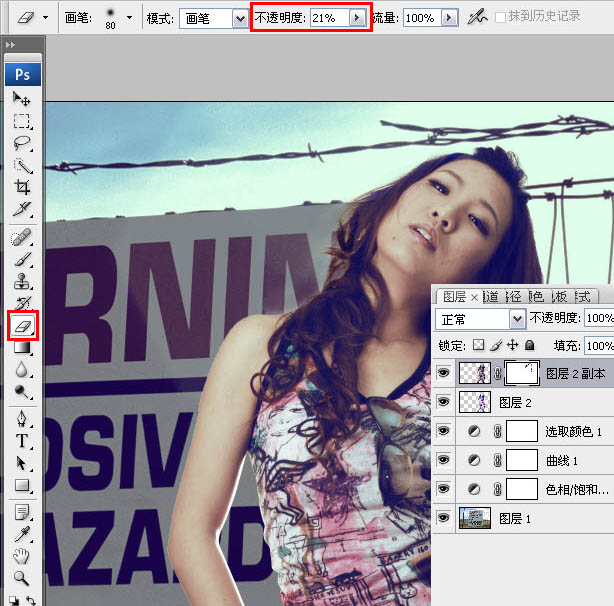This screenshot has width=614, height=606.
Task: Hide the 图层 2 副本 layer
Action: pyautogui.click(x=443, y=373)
